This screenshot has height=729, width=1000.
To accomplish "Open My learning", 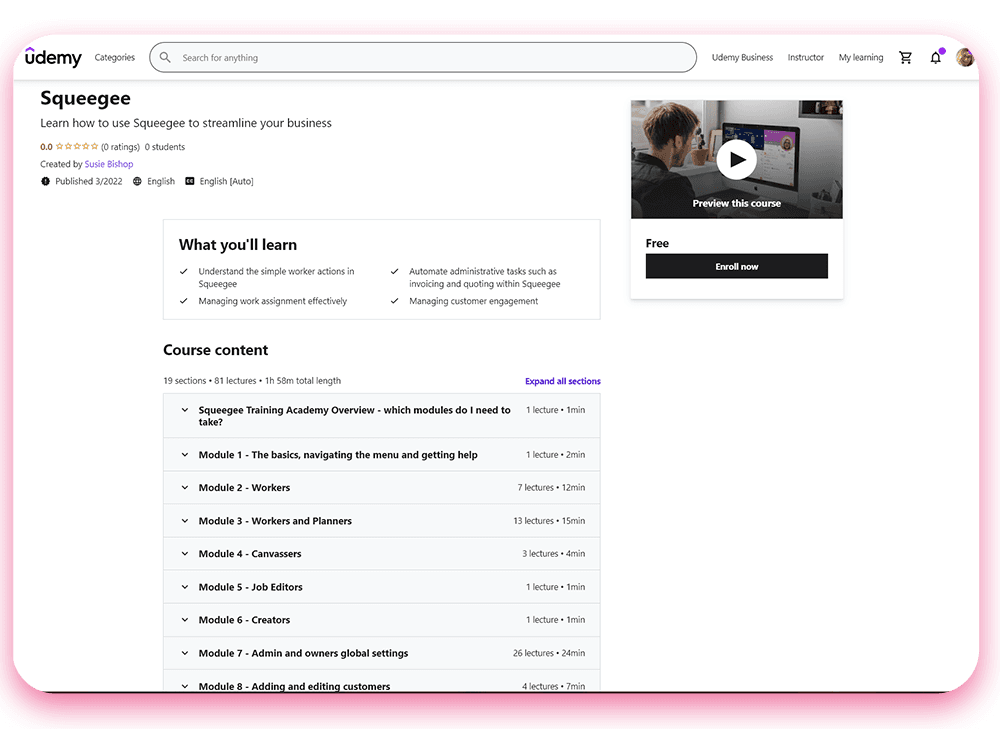I will tap(860, 58).
